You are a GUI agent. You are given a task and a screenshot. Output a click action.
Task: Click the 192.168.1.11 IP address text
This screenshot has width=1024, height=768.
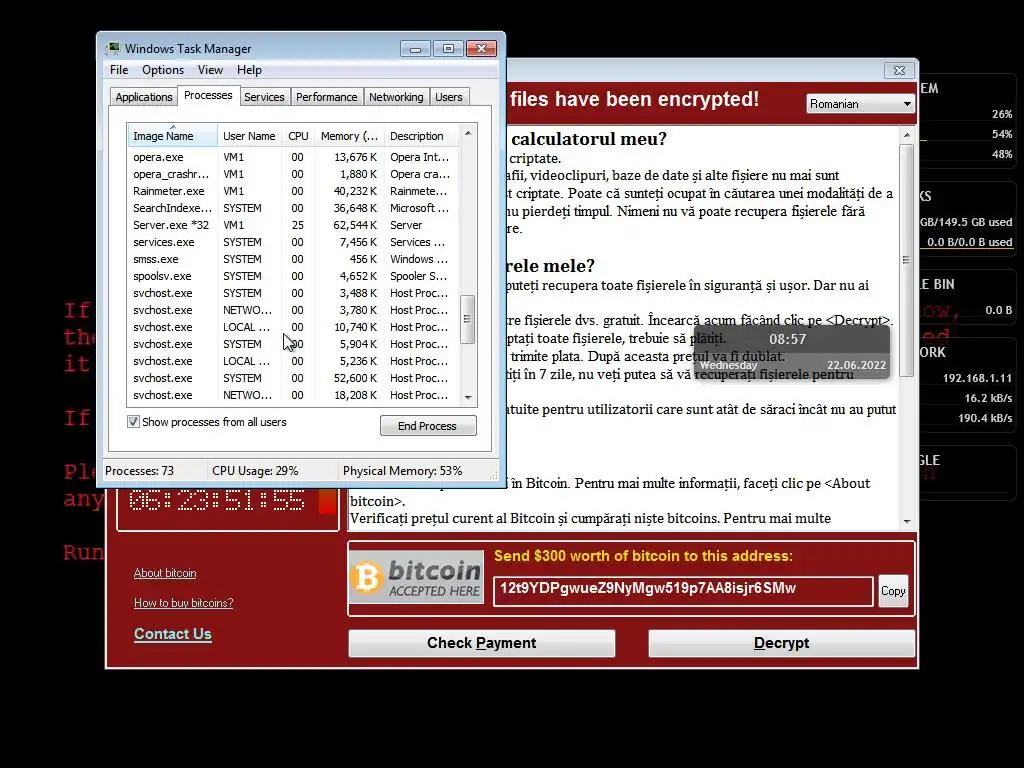(977, 377)
